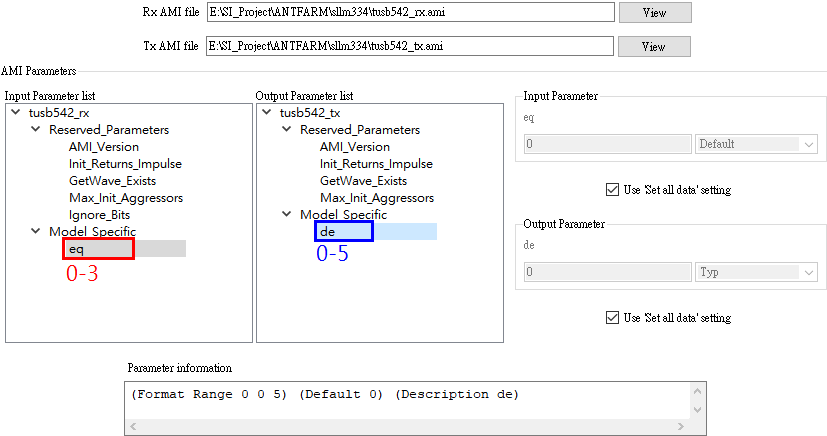Select GetWave_Exists in Output Parameter list
This screenshot has width=827, height=436.
tap(363, 181)
